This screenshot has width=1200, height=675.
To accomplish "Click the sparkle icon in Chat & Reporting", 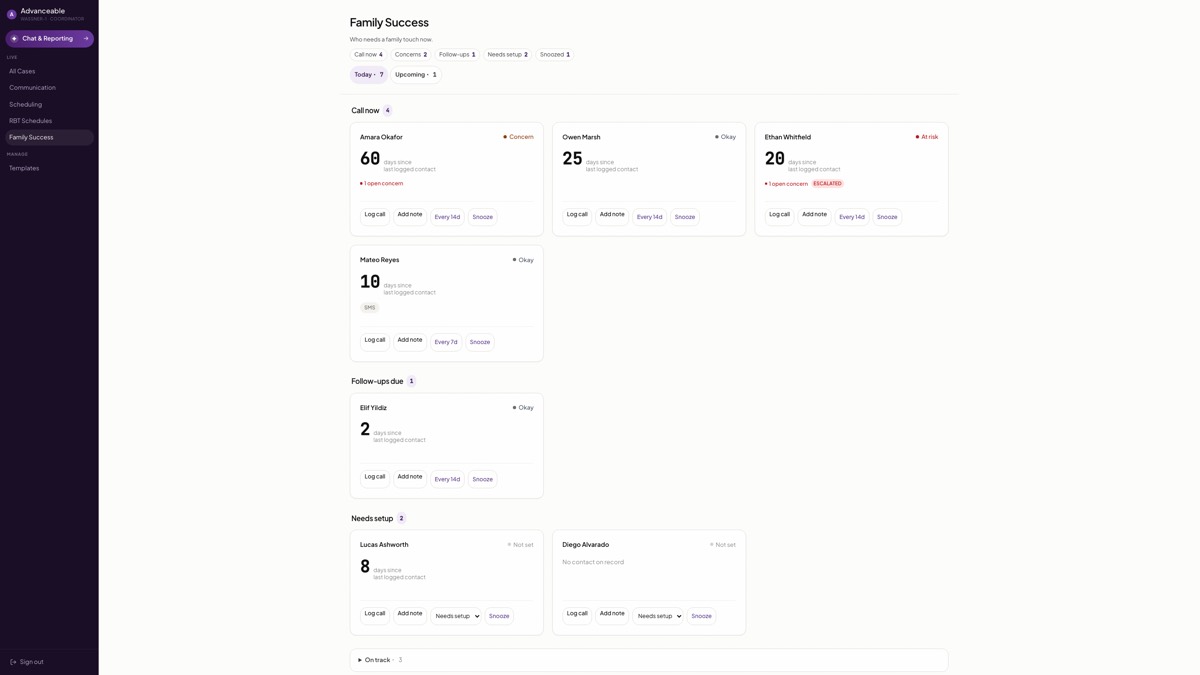I will (x=14, y=39).
